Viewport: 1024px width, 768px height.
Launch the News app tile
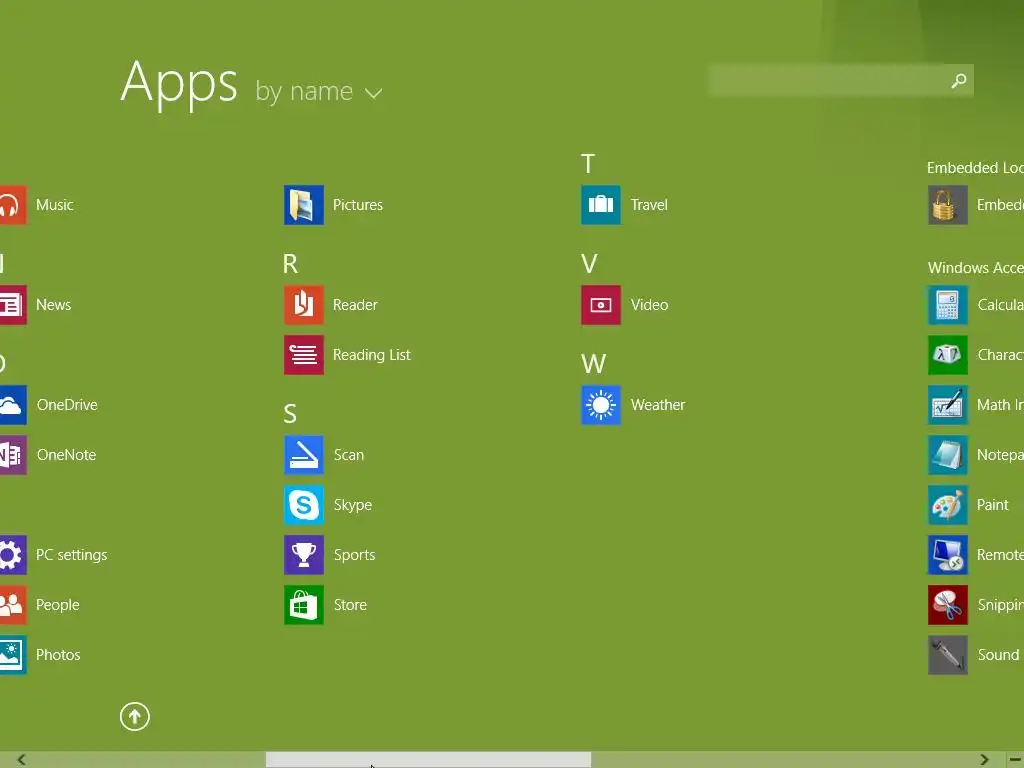click(12, 305)
